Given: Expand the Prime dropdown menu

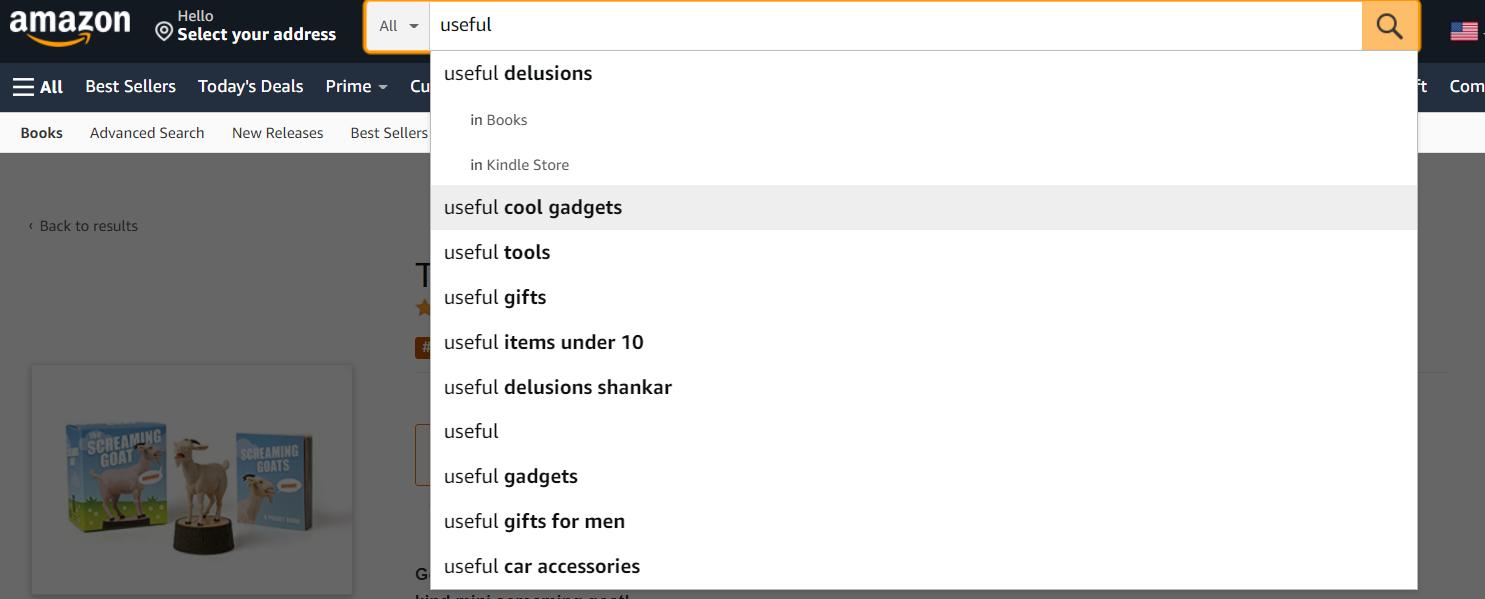Looking at the screenshot, I should [x=356, y=87].
